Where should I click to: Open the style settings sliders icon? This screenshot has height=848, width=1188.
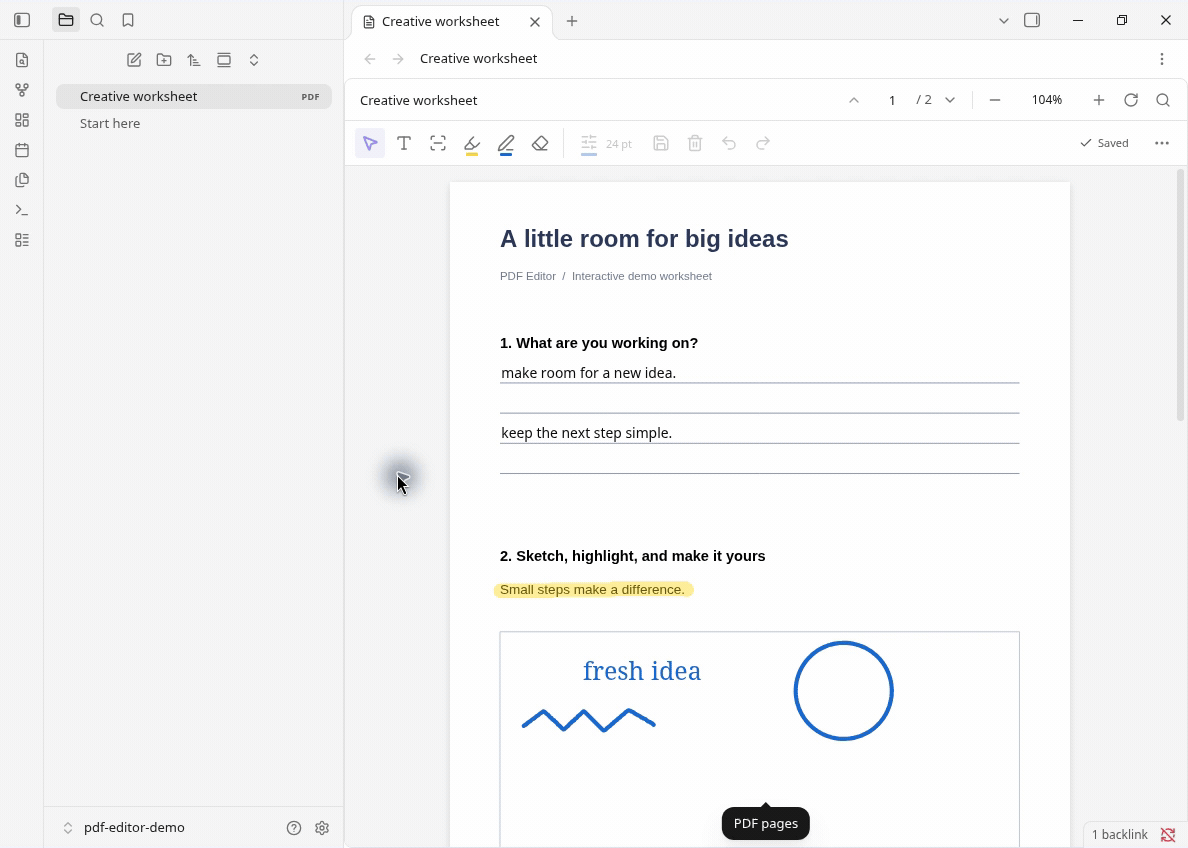point(589,143)
